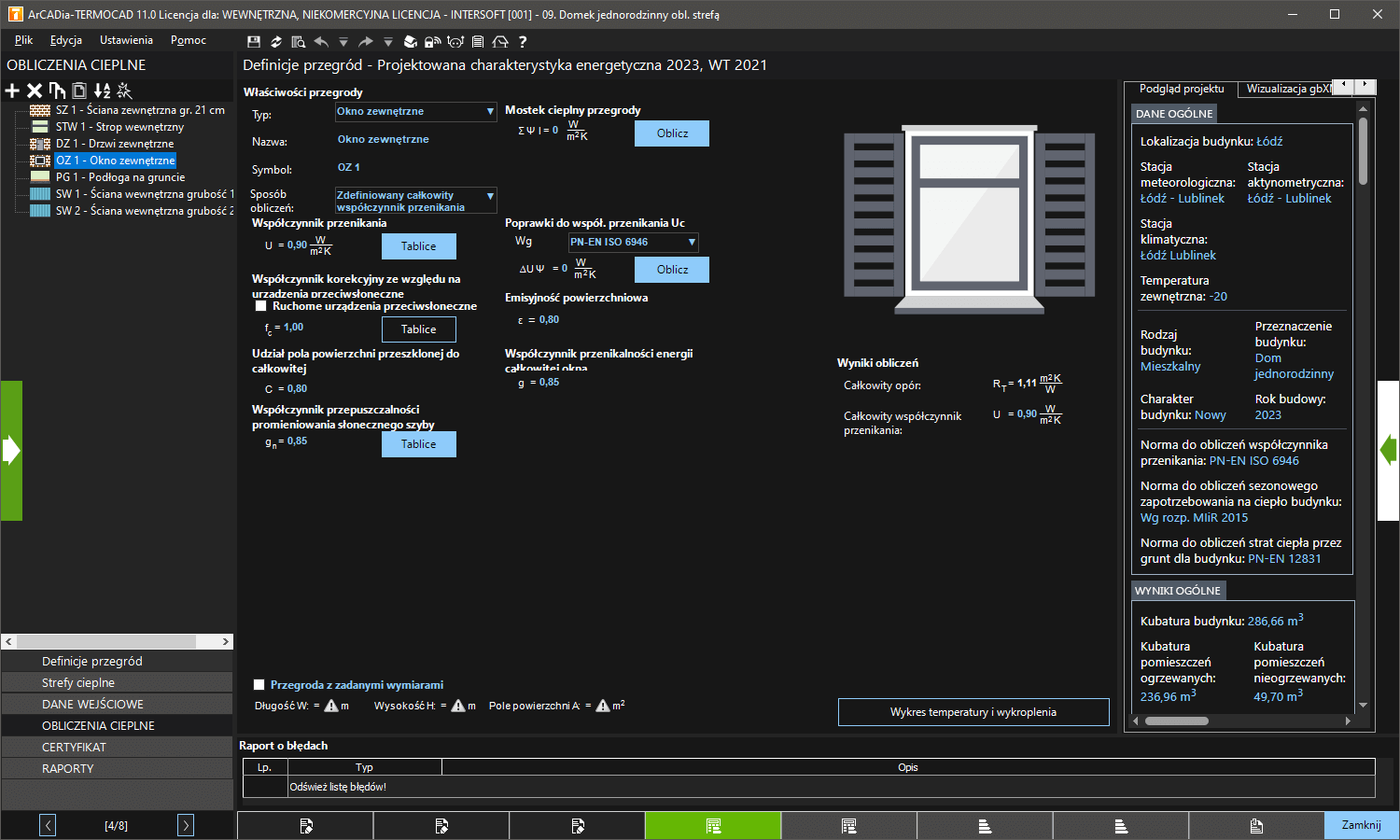1400x840 pixels.
Task: Click vertical scrollbar of project preview panel
Action: 1364,406
